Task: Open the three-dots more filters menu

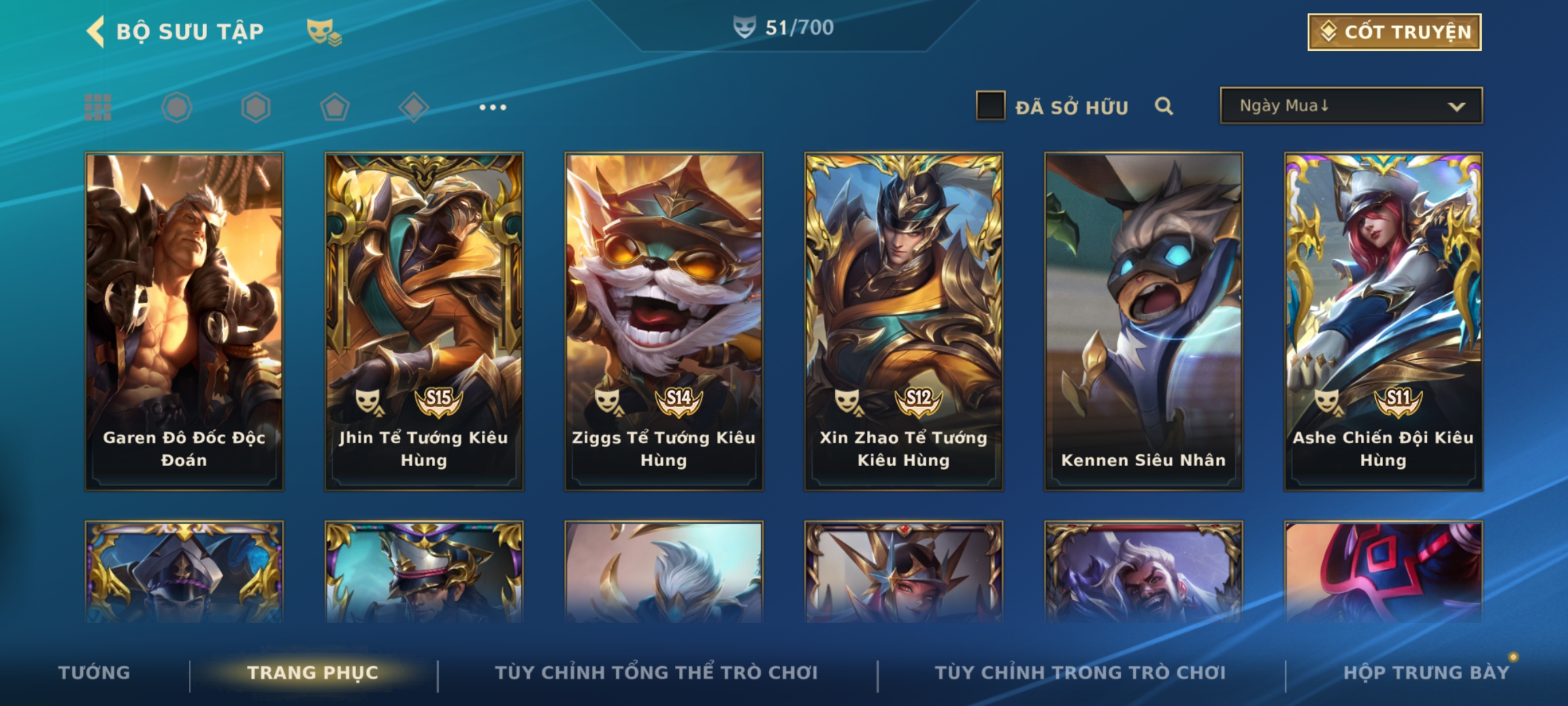Action: pos(493,107)
